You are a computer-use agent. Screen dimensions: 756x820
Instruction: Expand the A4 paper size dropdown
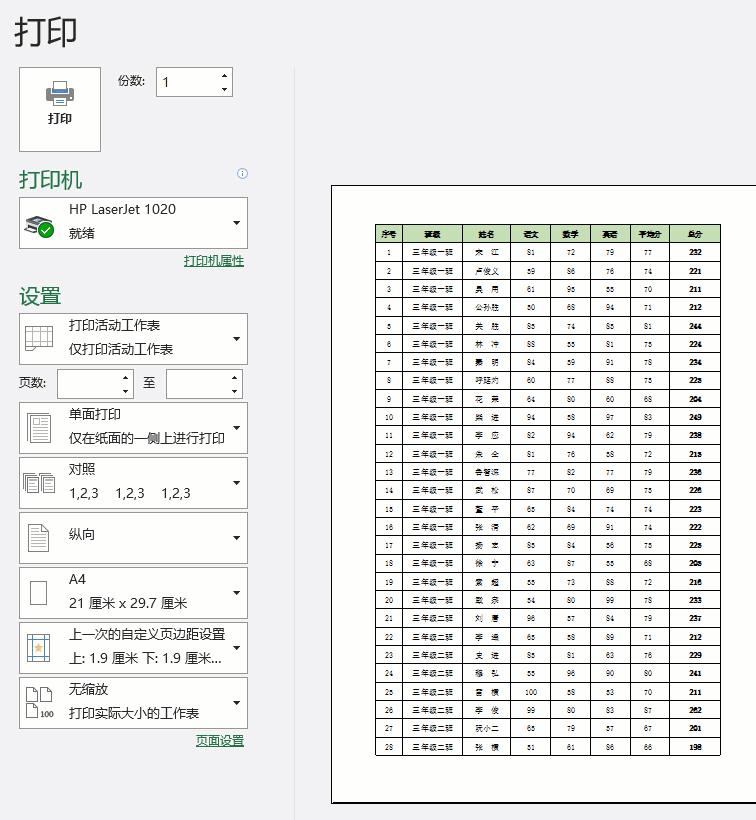236,593
